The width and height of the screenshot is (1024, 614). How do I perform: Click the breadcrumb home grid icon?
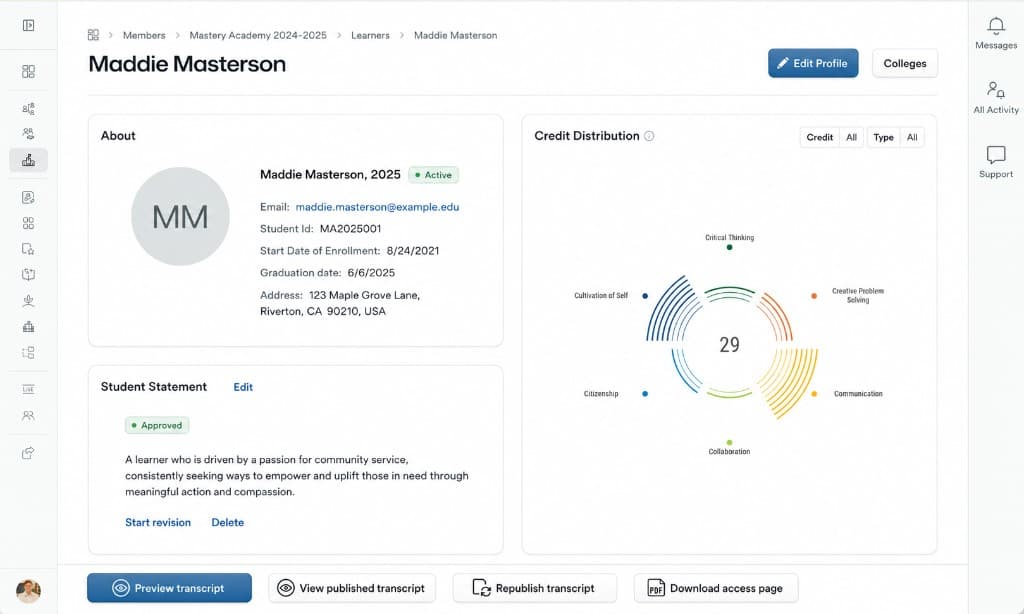tap(93, 35)
